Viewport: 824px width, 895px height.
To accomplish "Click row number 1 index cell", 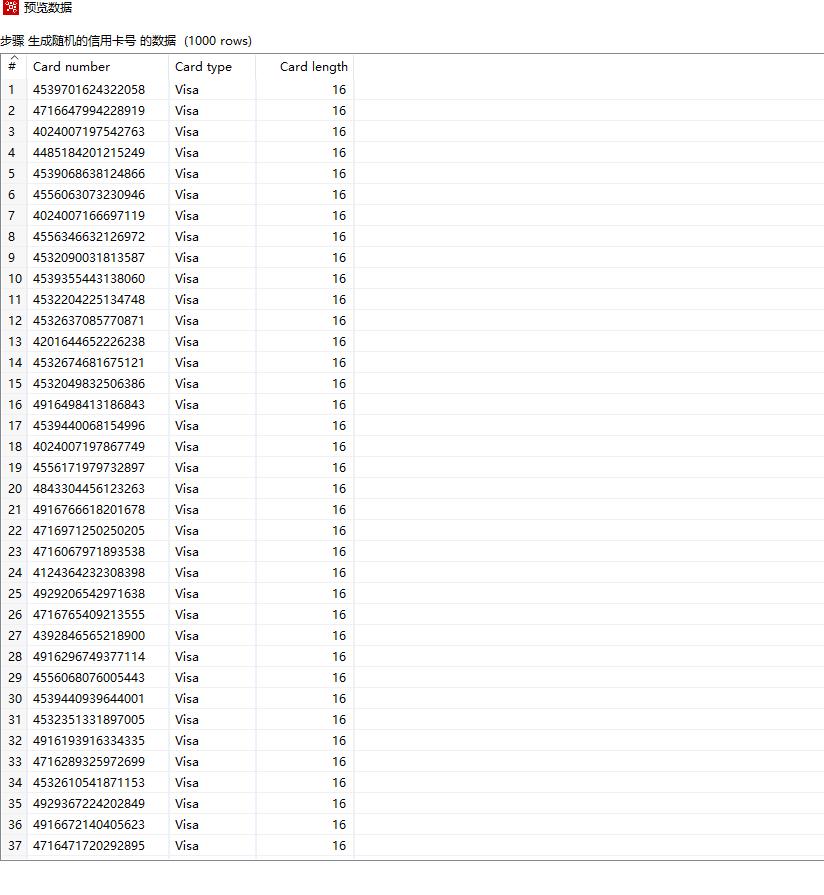I will point(11,90).
